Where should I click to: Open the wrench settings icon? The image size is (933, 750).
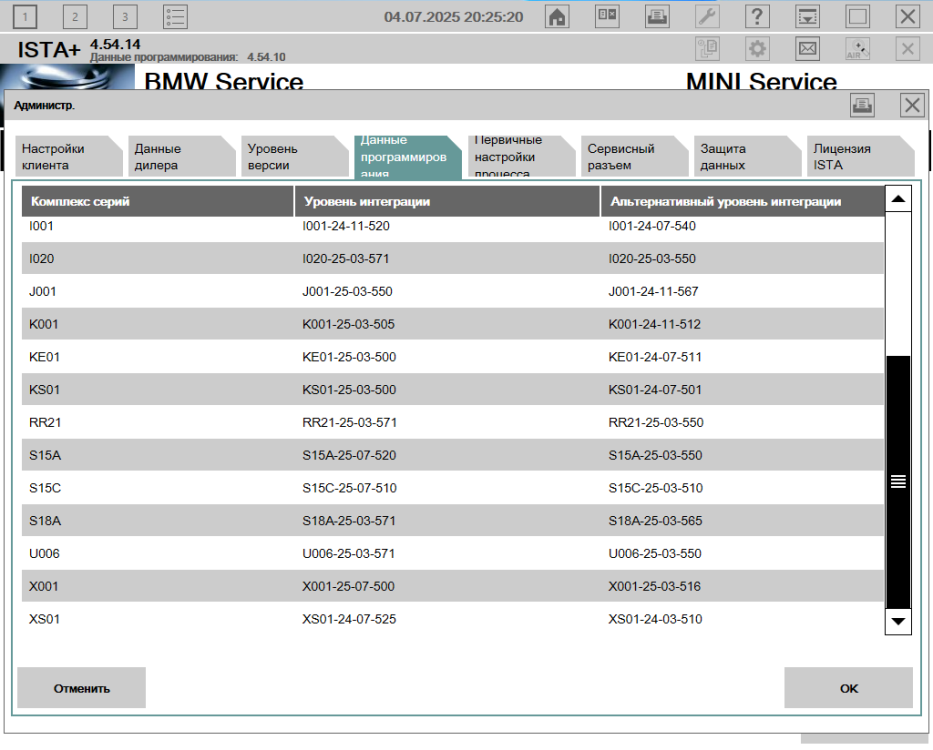(x=707, y=16)
